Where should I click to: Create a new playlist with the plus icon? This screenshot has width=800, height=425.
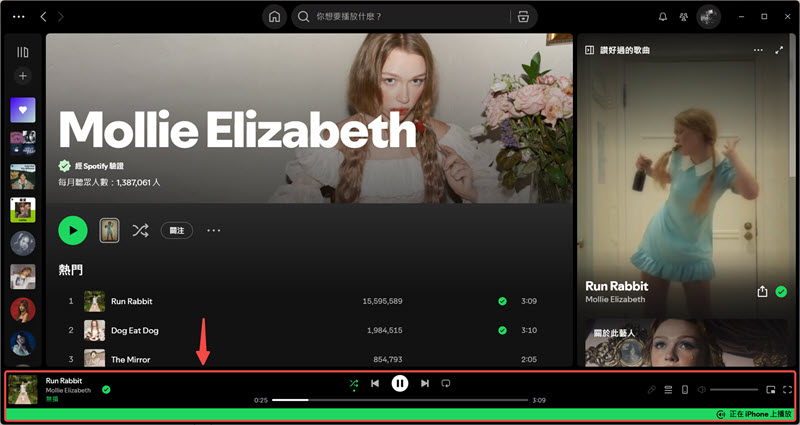(23, 76)
